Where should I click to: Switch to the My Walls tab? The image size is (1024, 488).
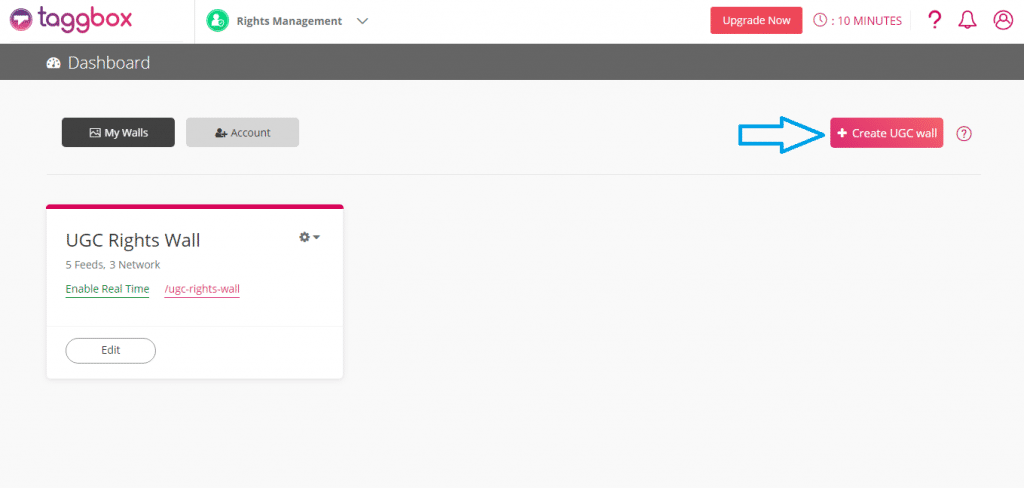coord(118,133)
